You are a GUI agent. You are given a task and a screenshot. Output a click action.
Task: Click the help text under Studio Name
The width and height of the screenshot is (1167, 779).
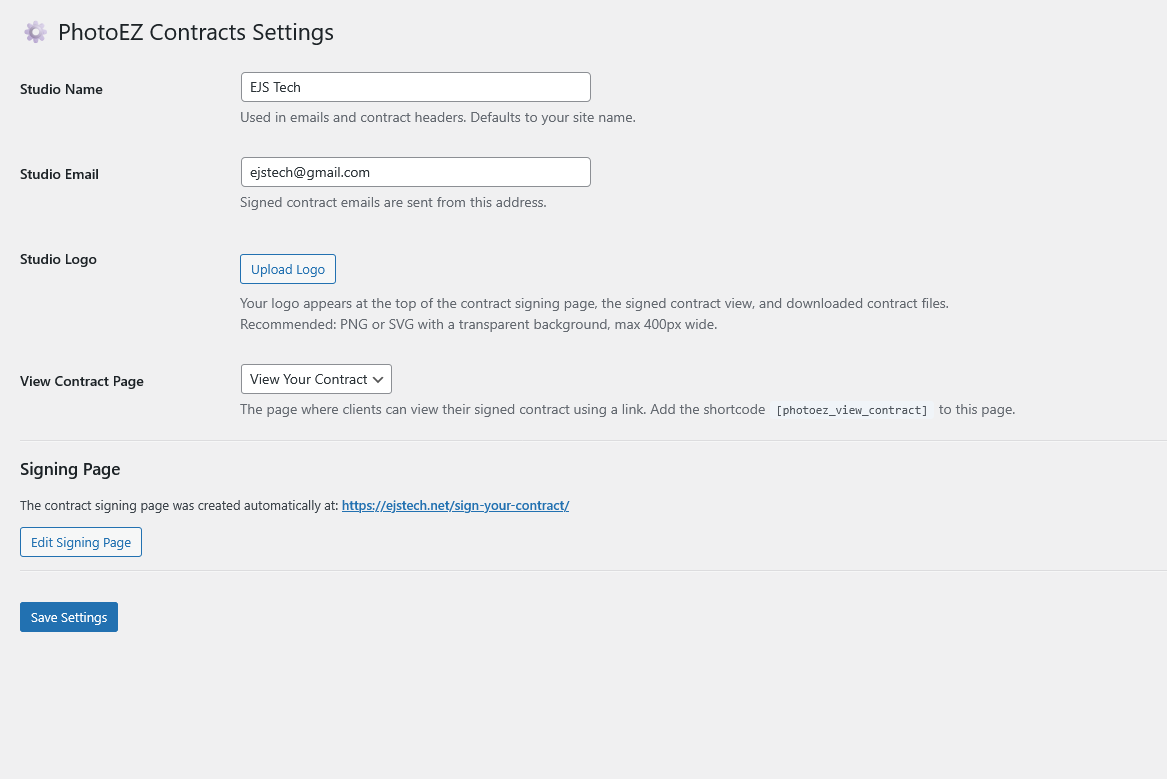pyautogui.click(x=437, y=117)
